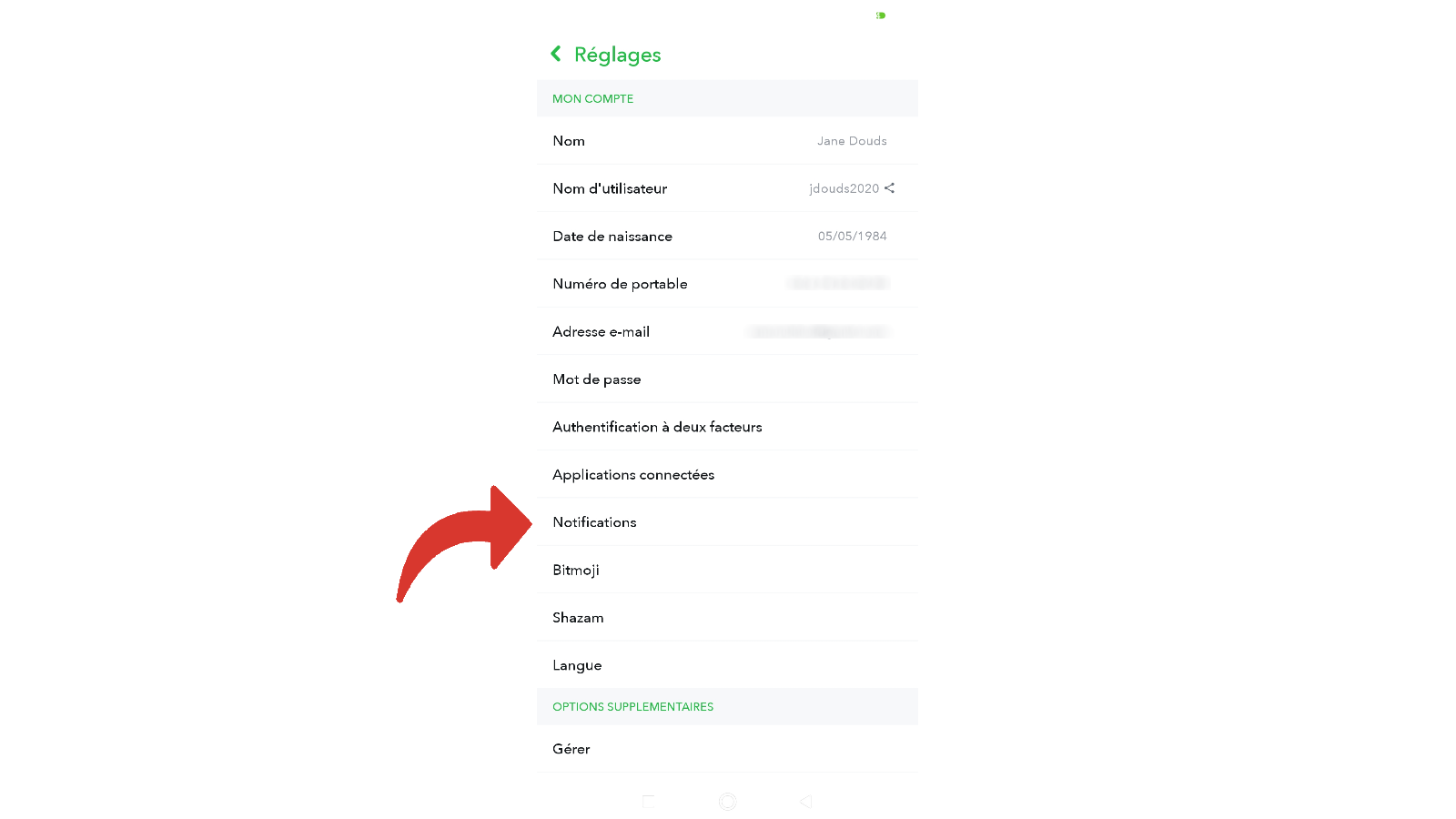The image size is (1456, 819).
Task: Open Authentification à deux facteurs
Action: pyautogui.click(x=727, y=427)
